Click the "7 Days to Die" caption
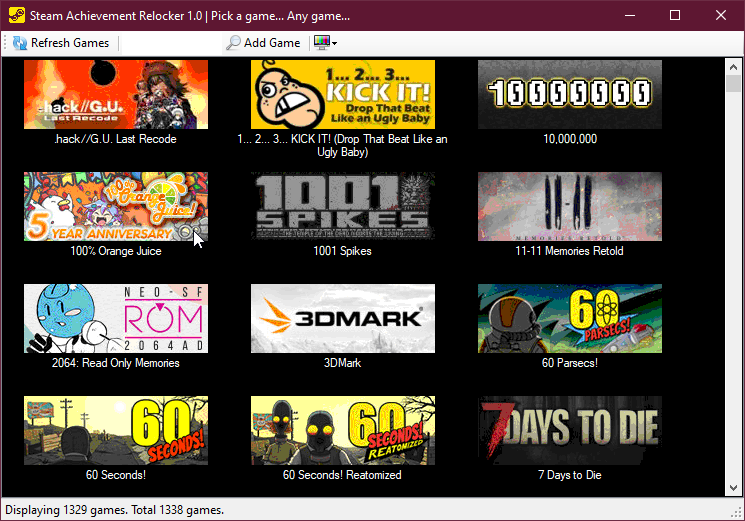This screenshot has width=745, height=521. [570, 475]
